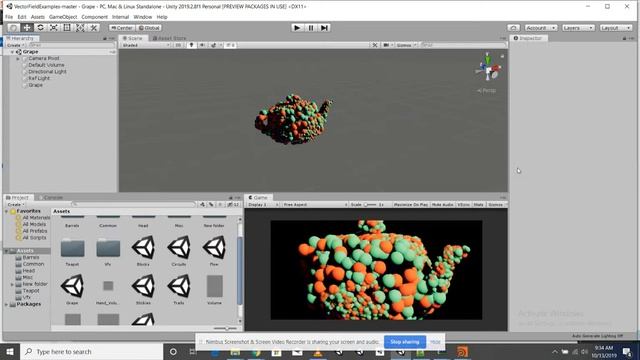Select Directional Light in Hierarchy

47,71
